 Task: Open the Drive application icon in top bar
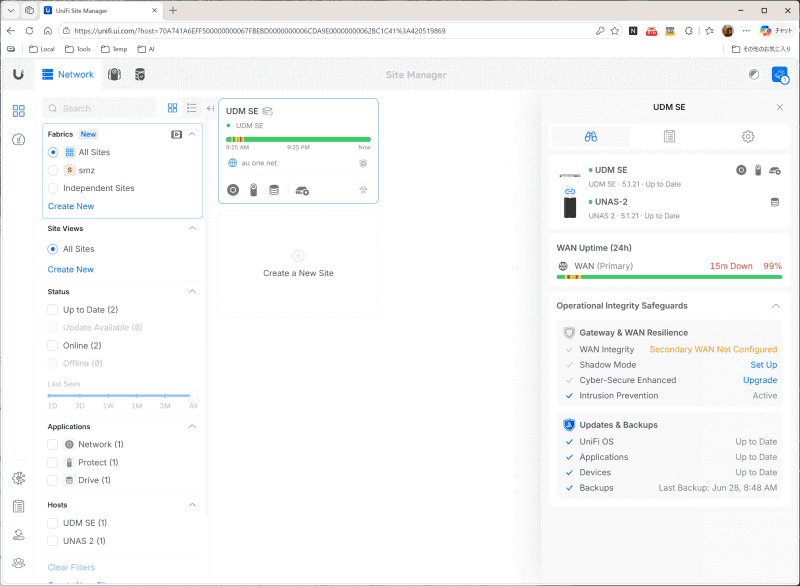(140, 74)
